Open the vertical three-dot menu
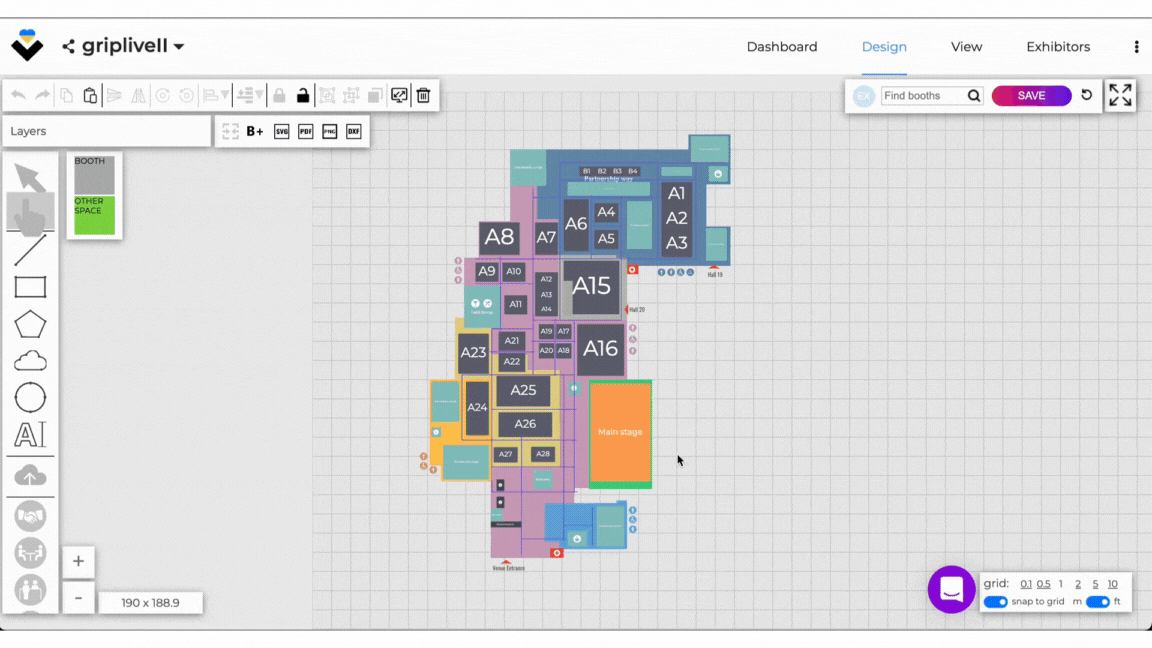 coord(1136,47)
